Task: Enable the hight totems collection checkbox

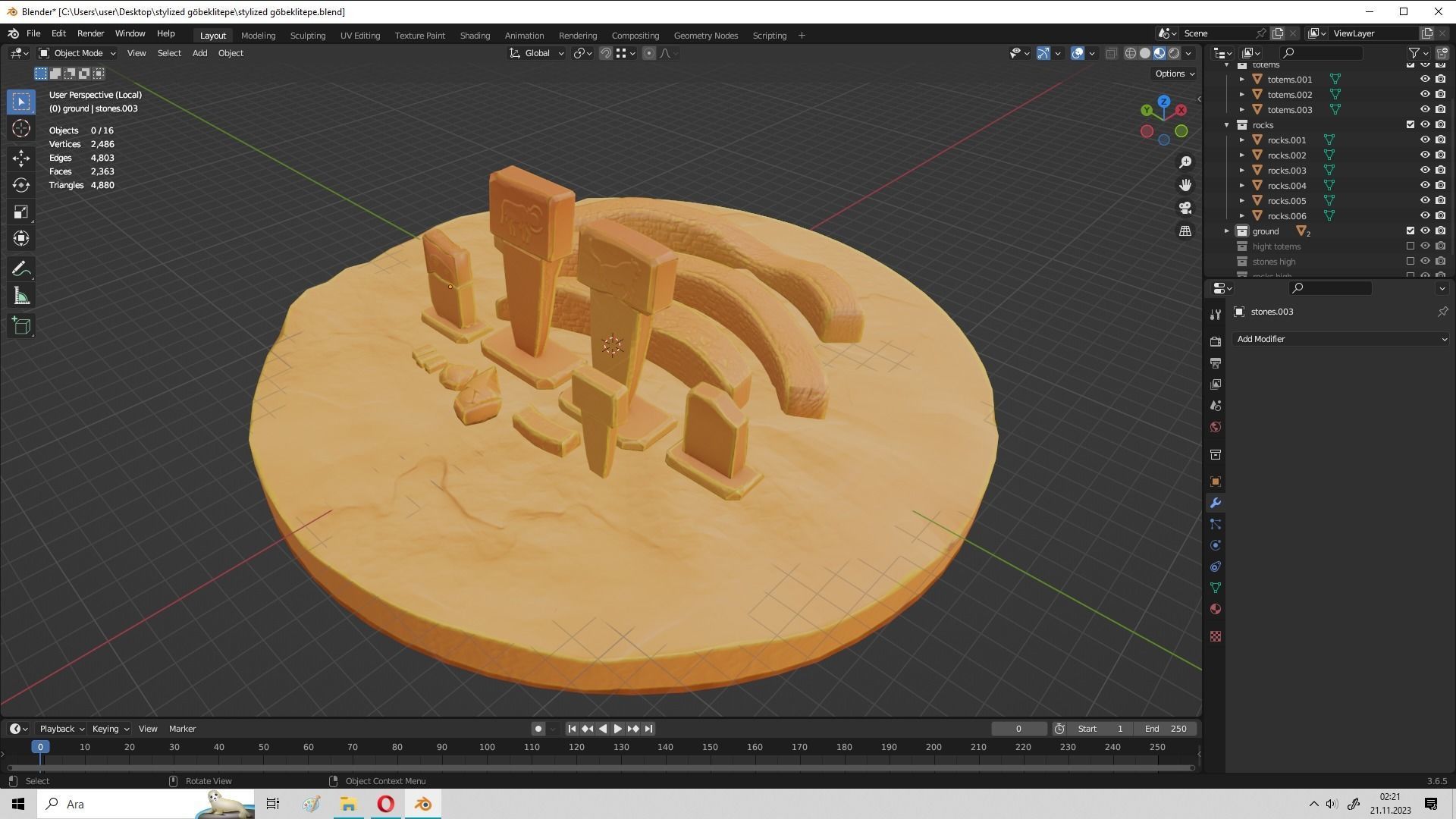Action: (1410, 246)
